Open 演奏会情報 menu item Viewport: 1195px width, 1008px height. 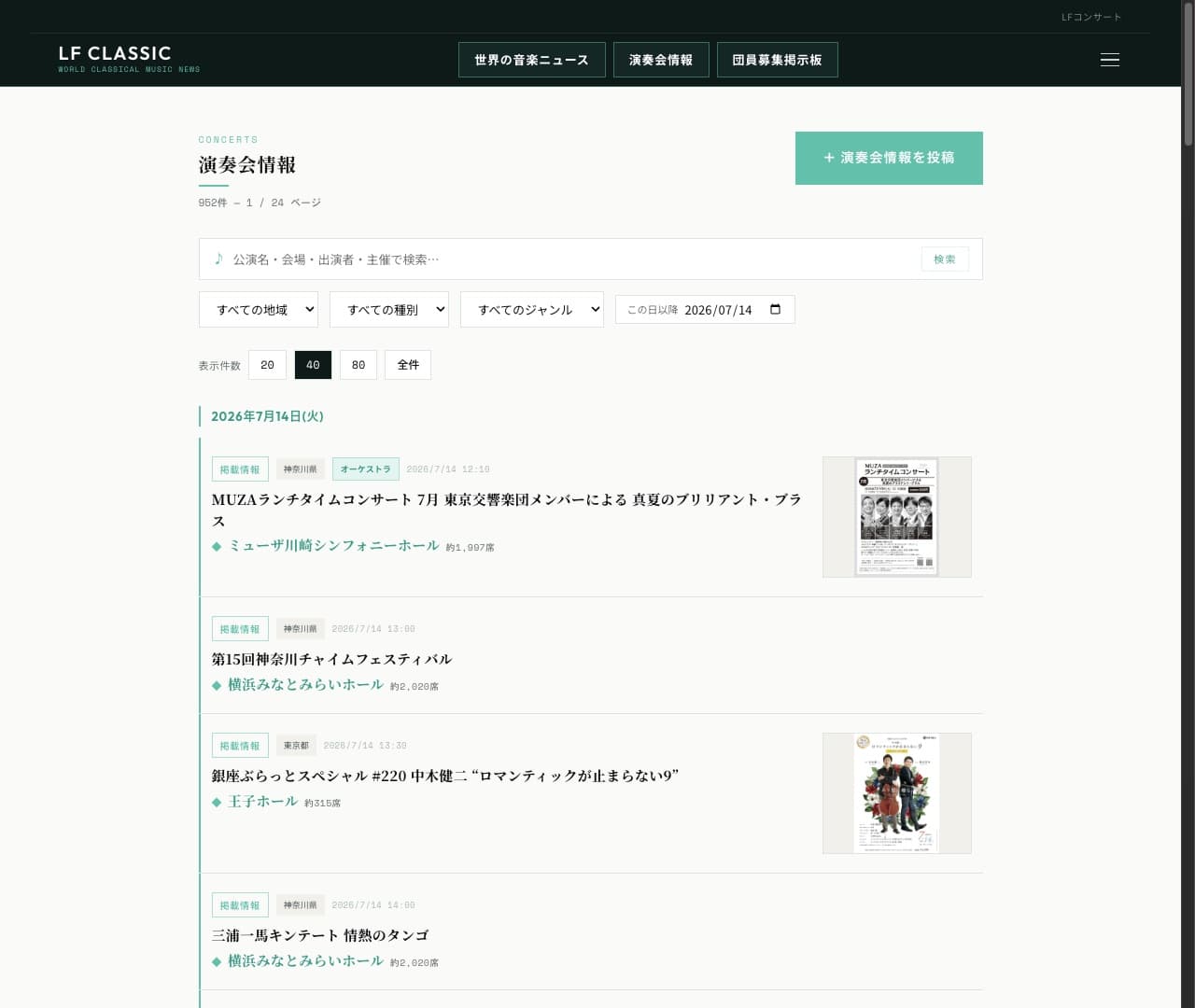[x=661, y=60]
